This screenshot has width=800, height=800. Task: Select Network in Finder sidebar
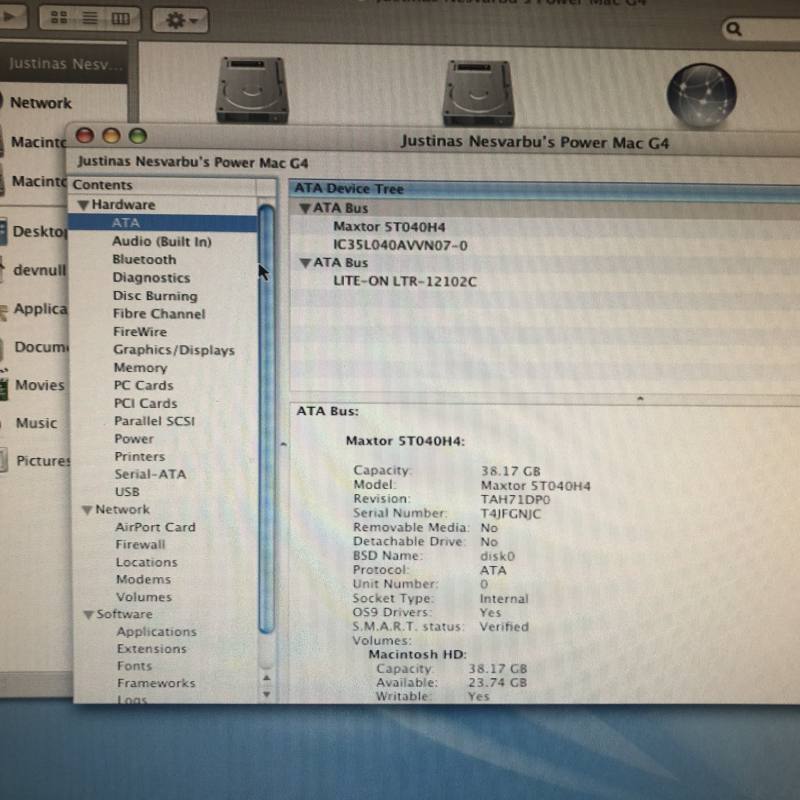click(x=41, y=103)
